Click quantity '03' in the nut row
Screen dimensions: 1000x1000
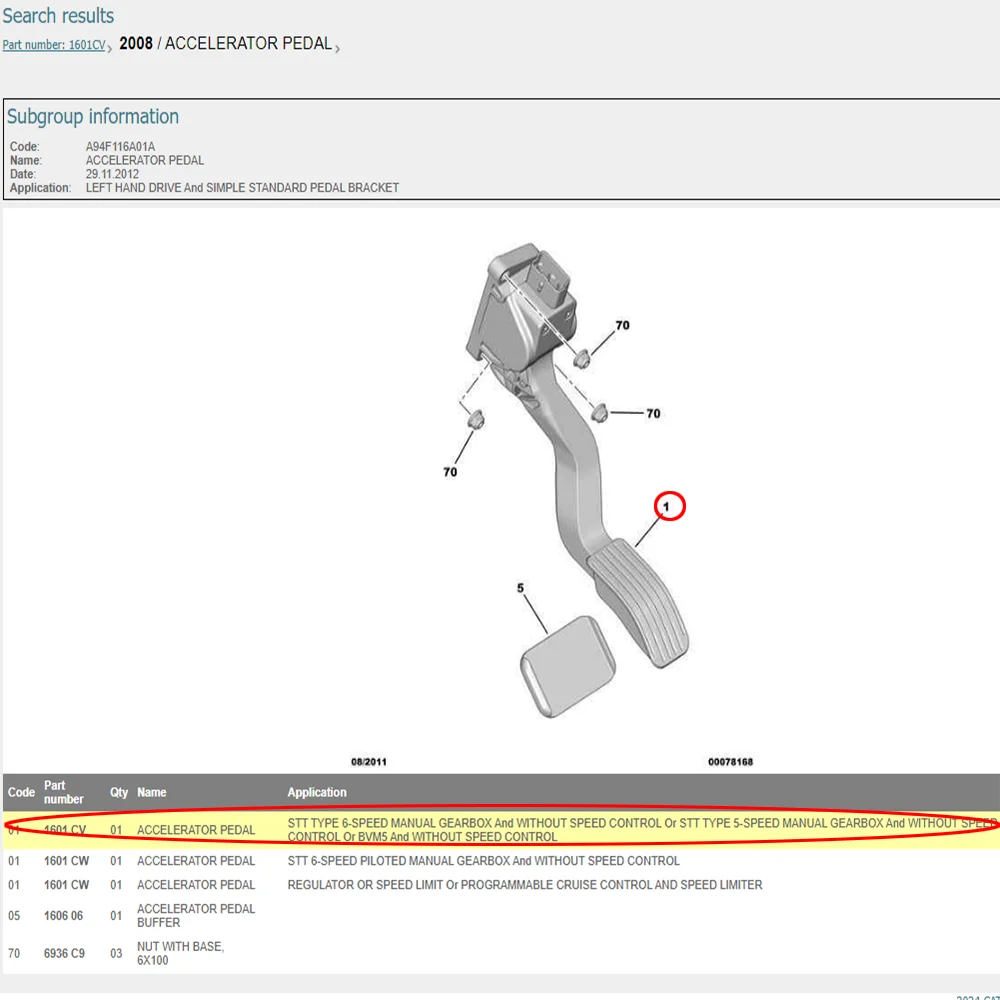pos(116,953)
